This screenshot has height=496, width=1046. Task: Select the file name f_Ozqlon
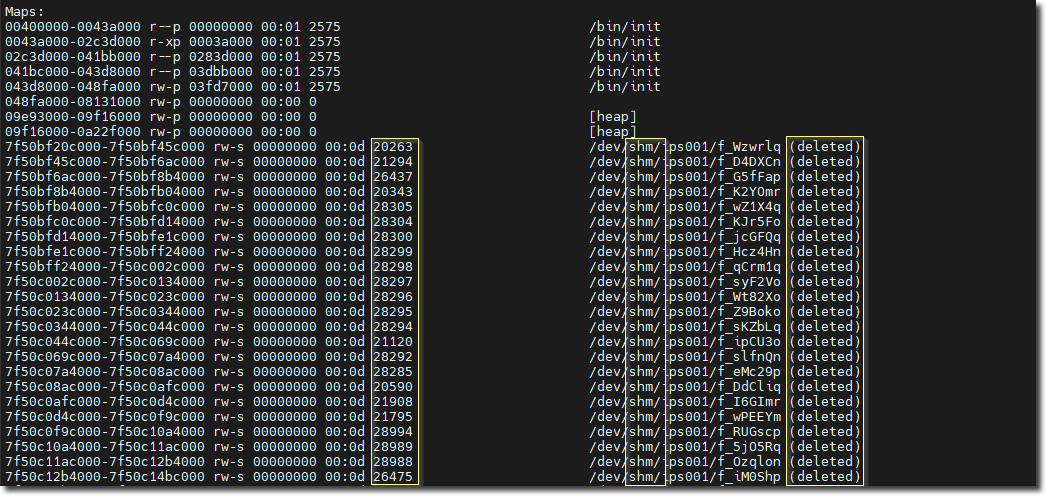749,462
